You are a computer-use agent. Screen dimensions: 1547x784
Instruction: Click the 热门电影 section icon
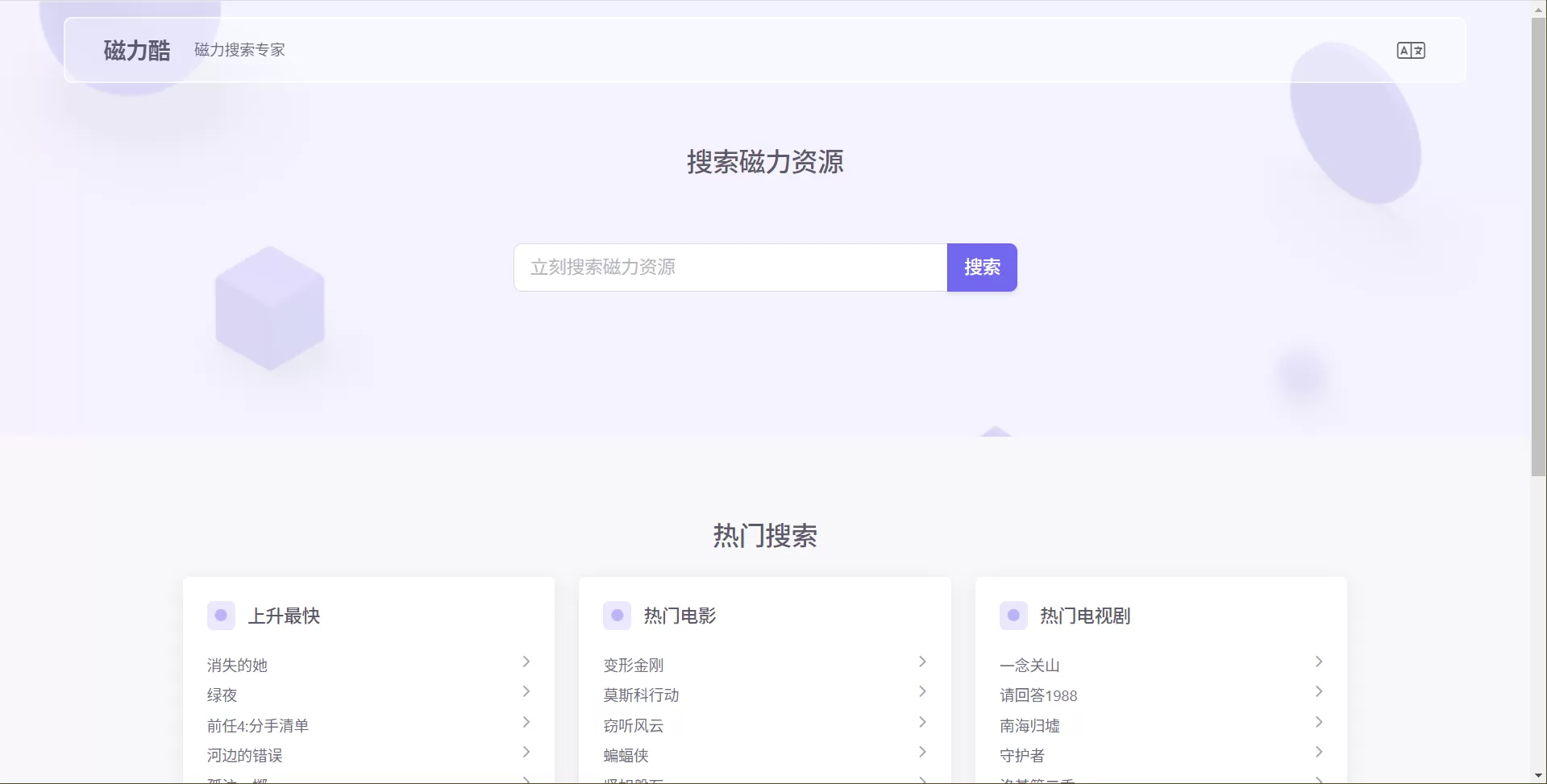point(617,615)
